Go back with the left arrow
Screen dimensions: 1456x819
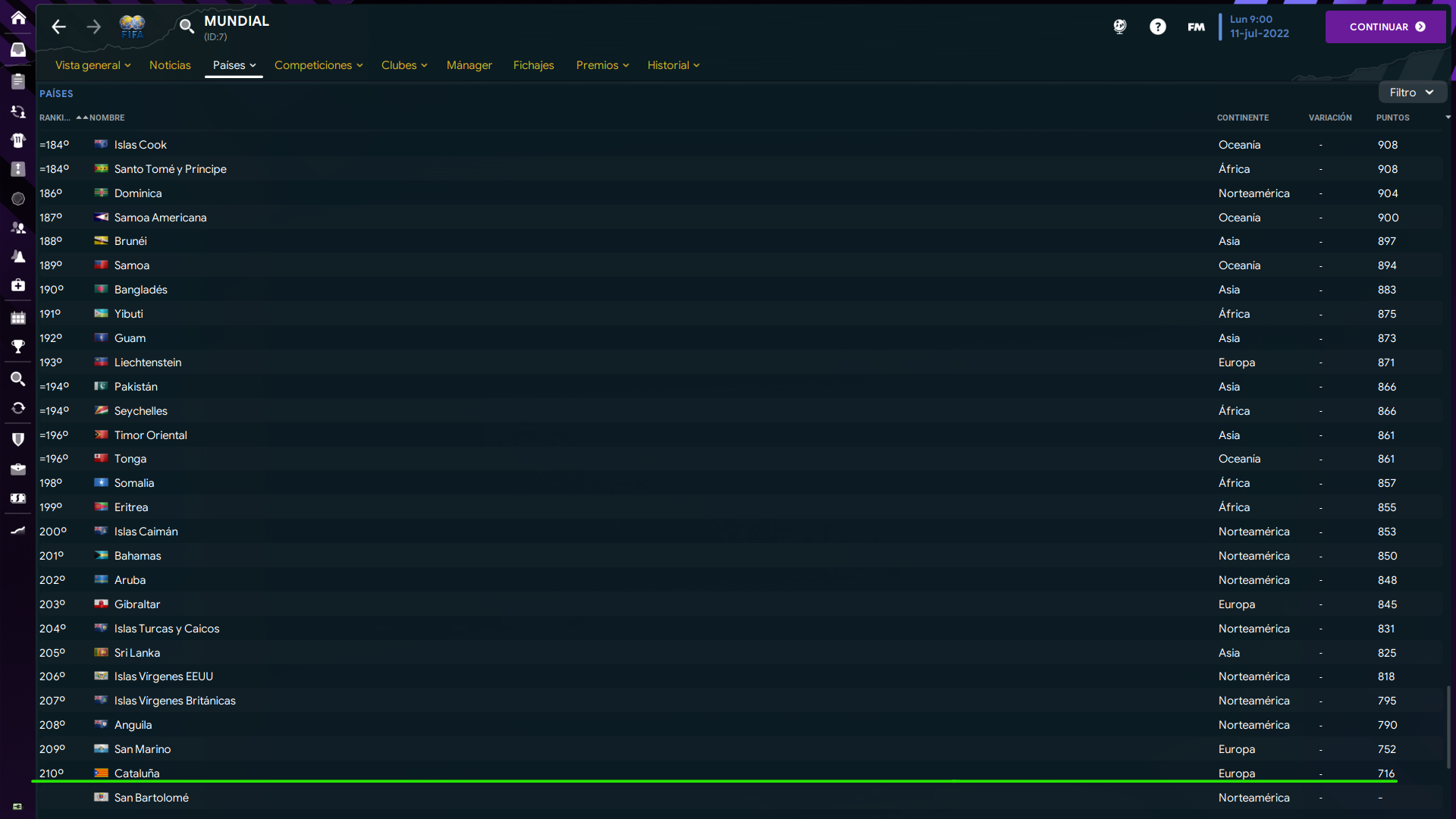pos(58,27)
